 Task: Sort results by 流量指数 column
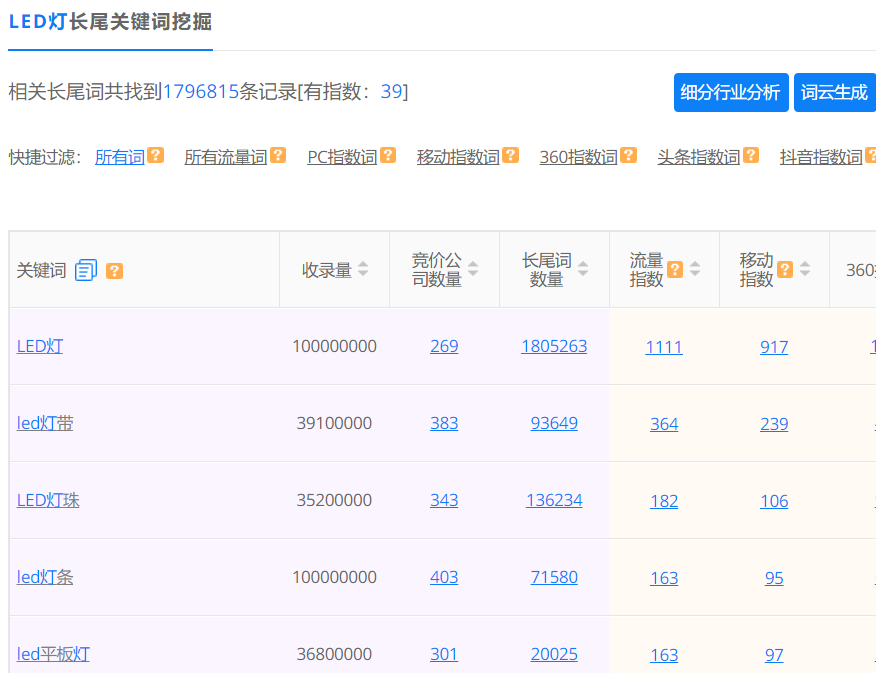coord(697,268)
